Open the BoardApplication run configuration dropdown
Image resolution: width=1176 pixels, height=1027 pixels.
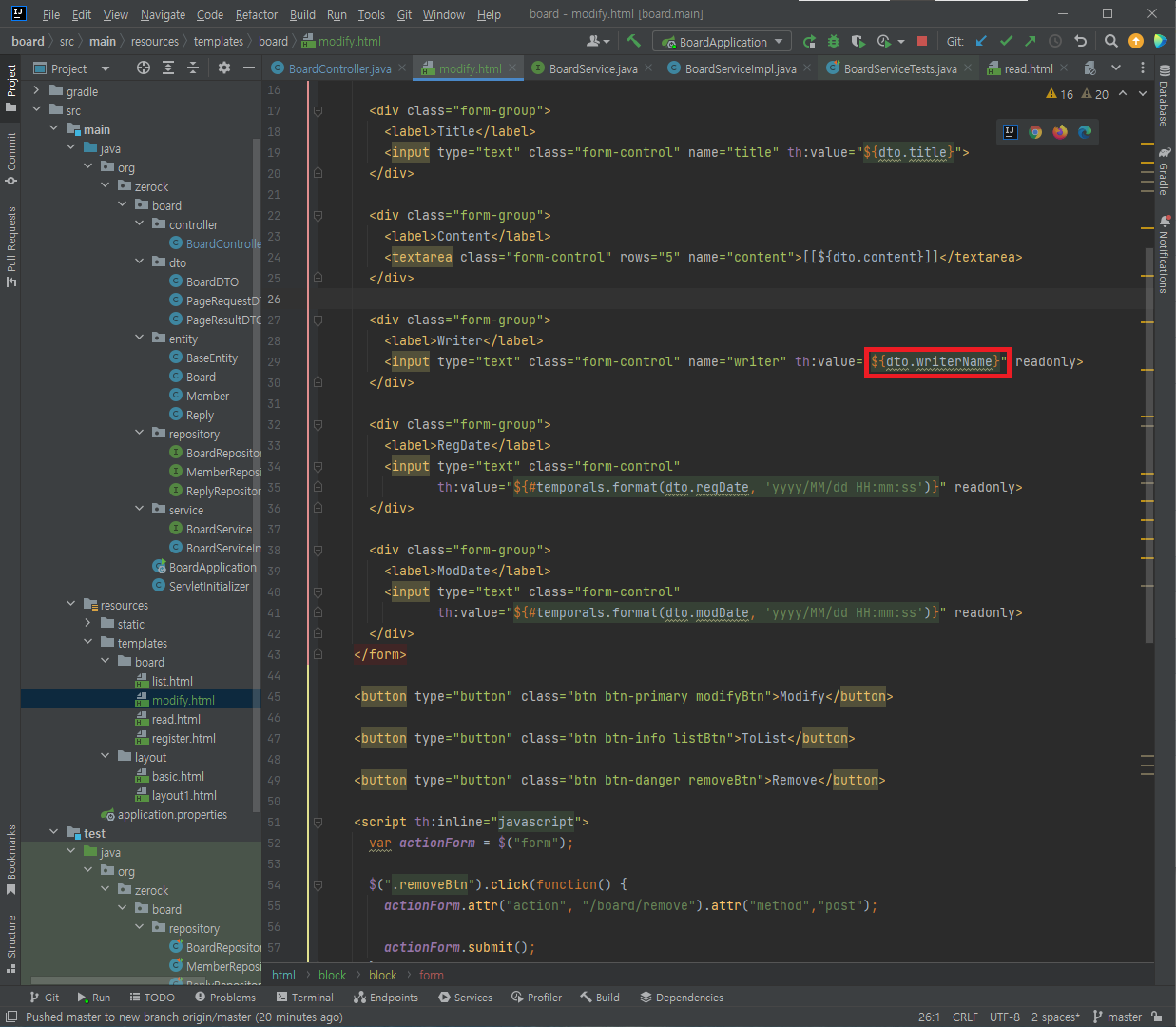pos(723,41)
